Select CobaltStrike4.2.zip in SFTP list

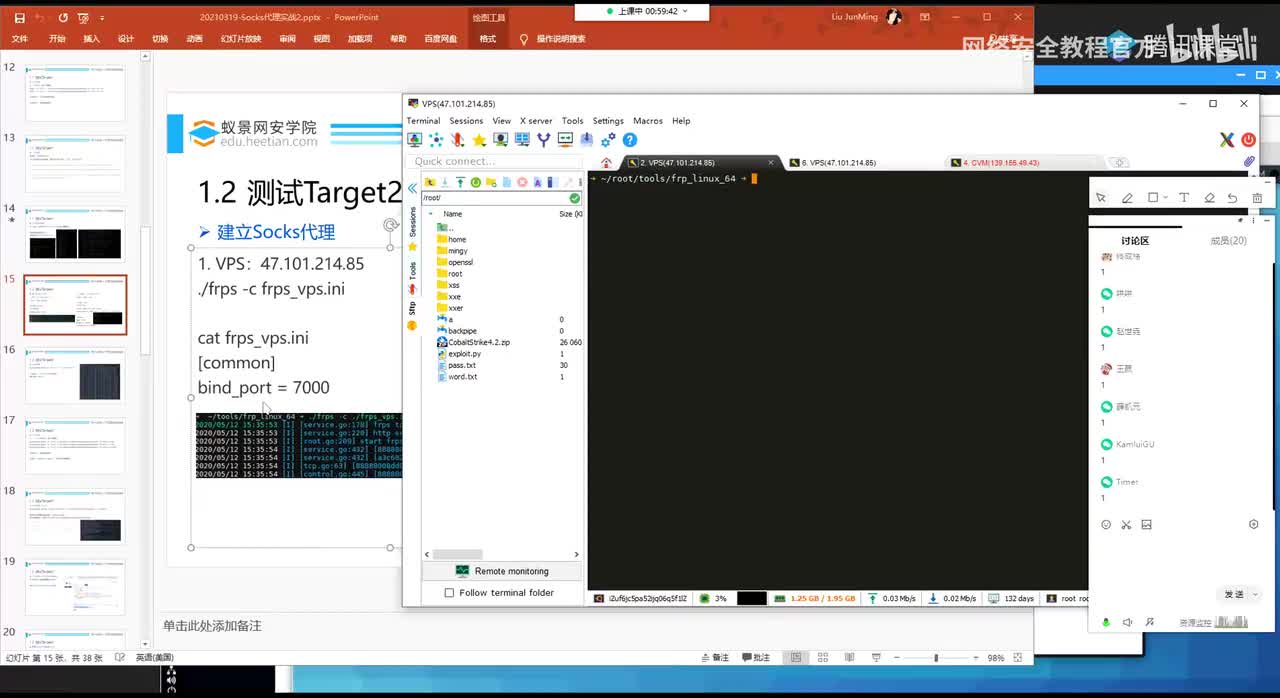click(473, 342)
